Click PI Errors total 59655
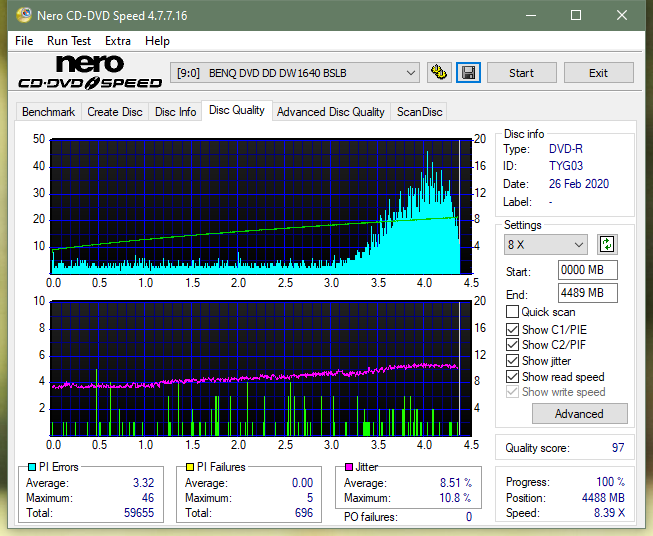The height and width of the screenshot is (536, 653). click(139, 513)
